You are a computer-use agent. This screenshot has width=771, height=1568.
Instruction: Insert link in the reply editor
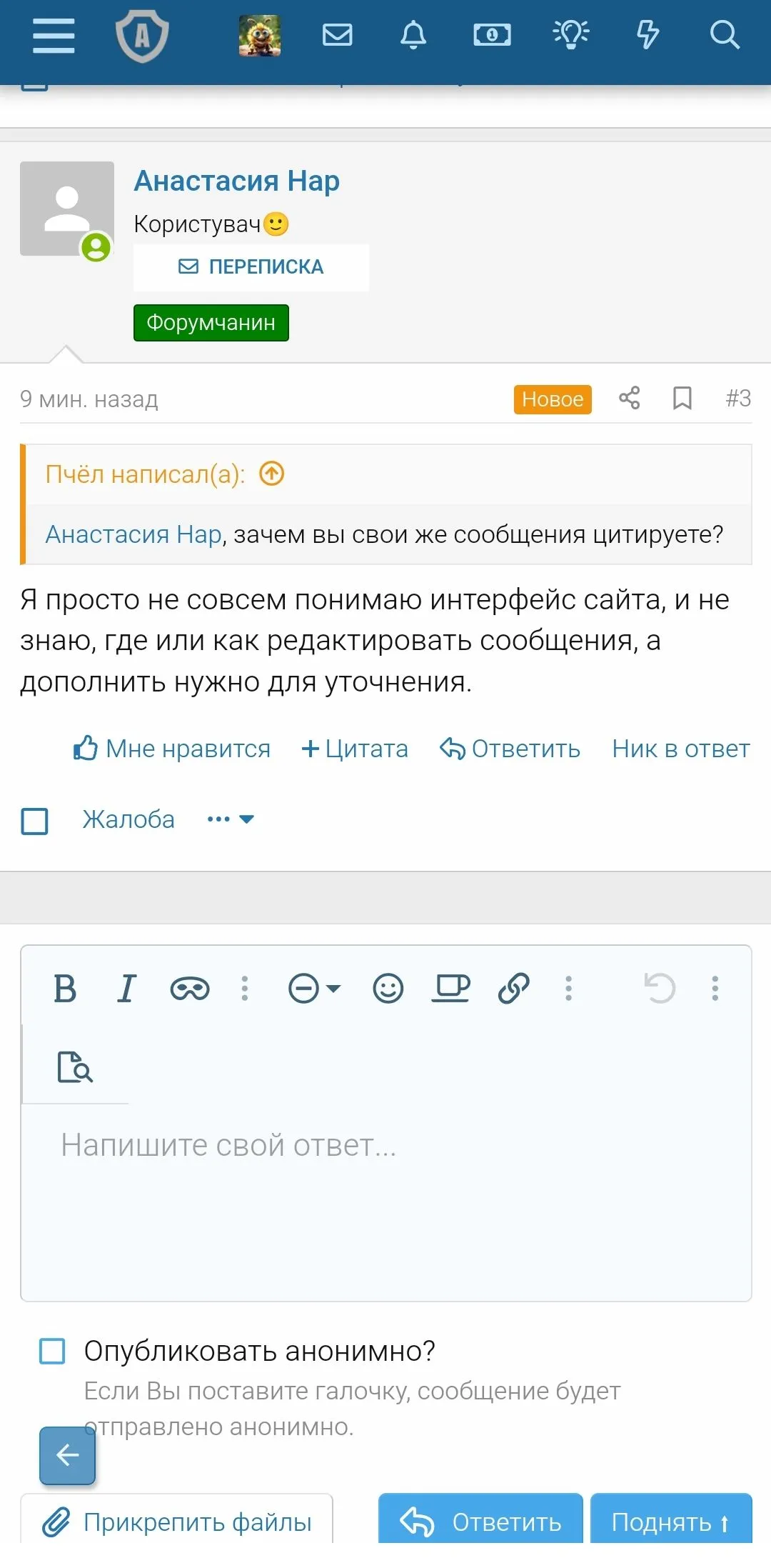(513, 989)
